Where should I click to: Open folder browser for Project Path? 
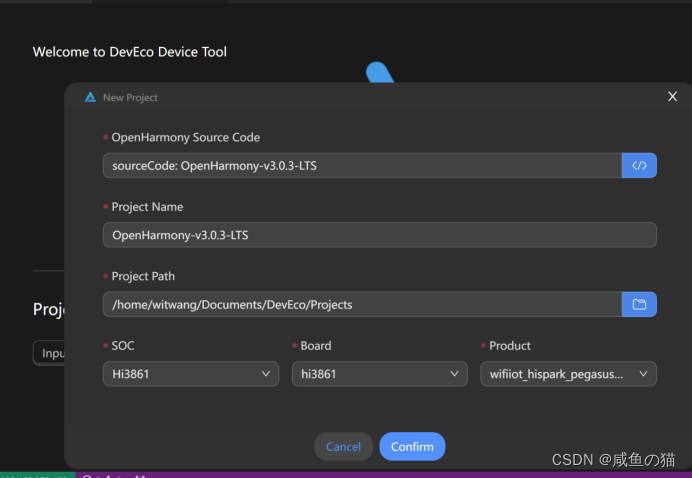[639, 304]
